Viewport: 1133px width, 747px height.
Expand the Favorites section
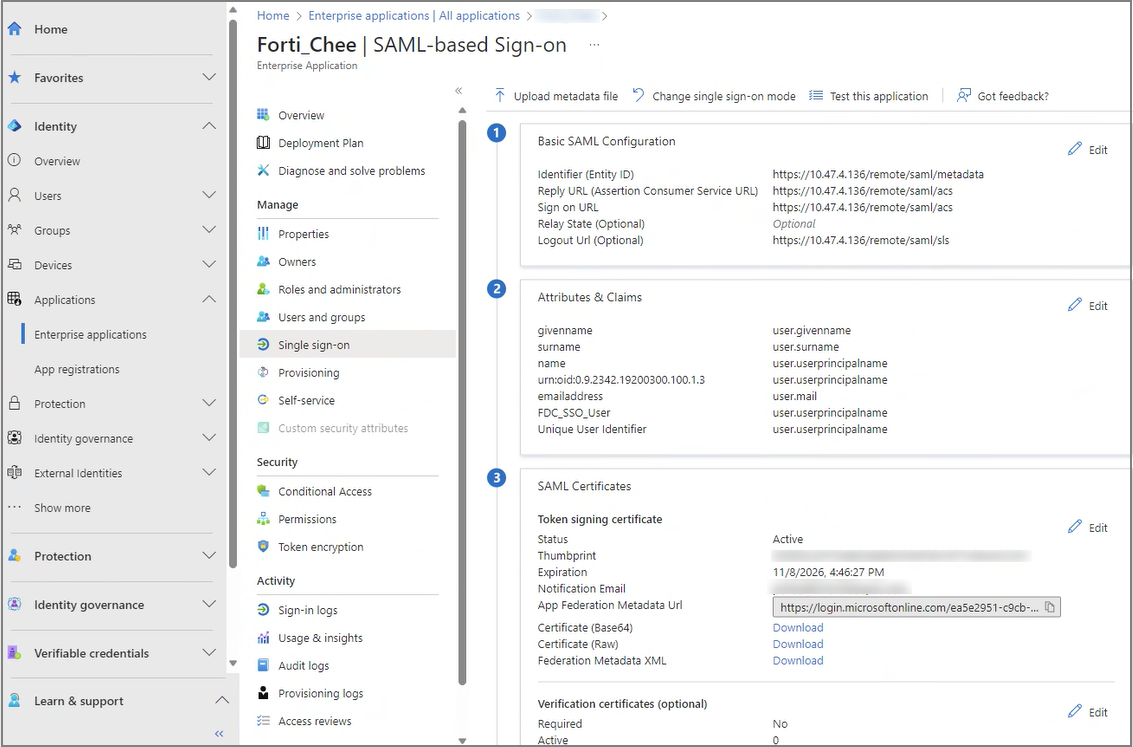pyautogui.click(x=208, y=78)
